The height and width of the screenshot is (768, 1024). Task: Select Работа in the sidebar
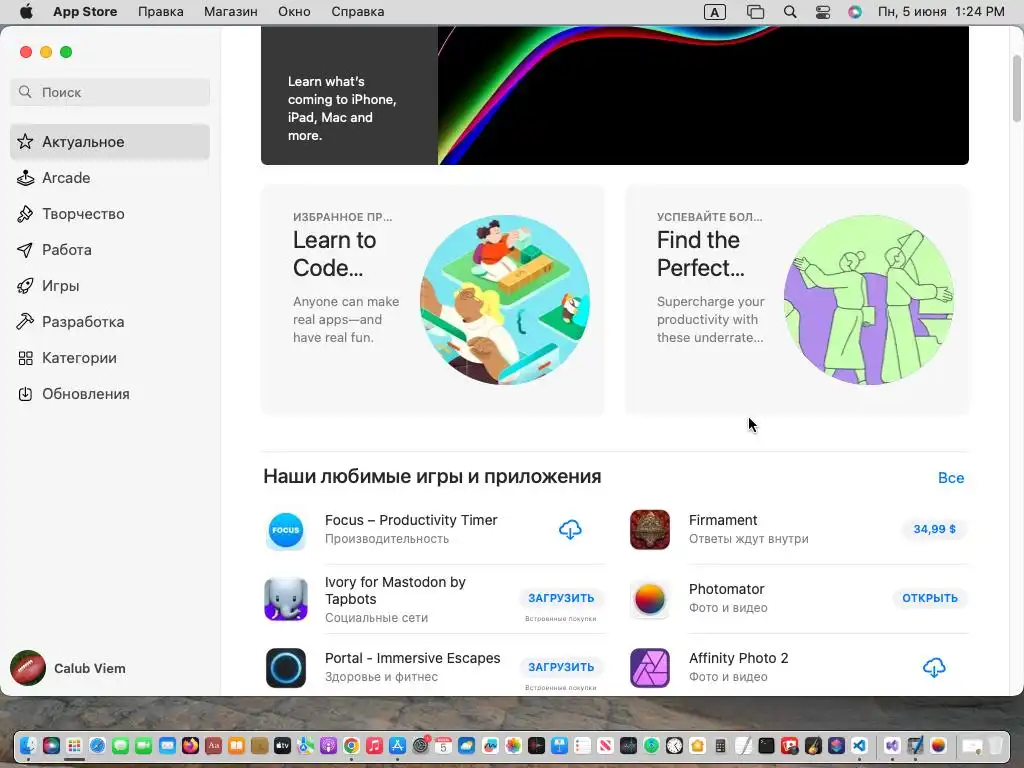[110, 249]
